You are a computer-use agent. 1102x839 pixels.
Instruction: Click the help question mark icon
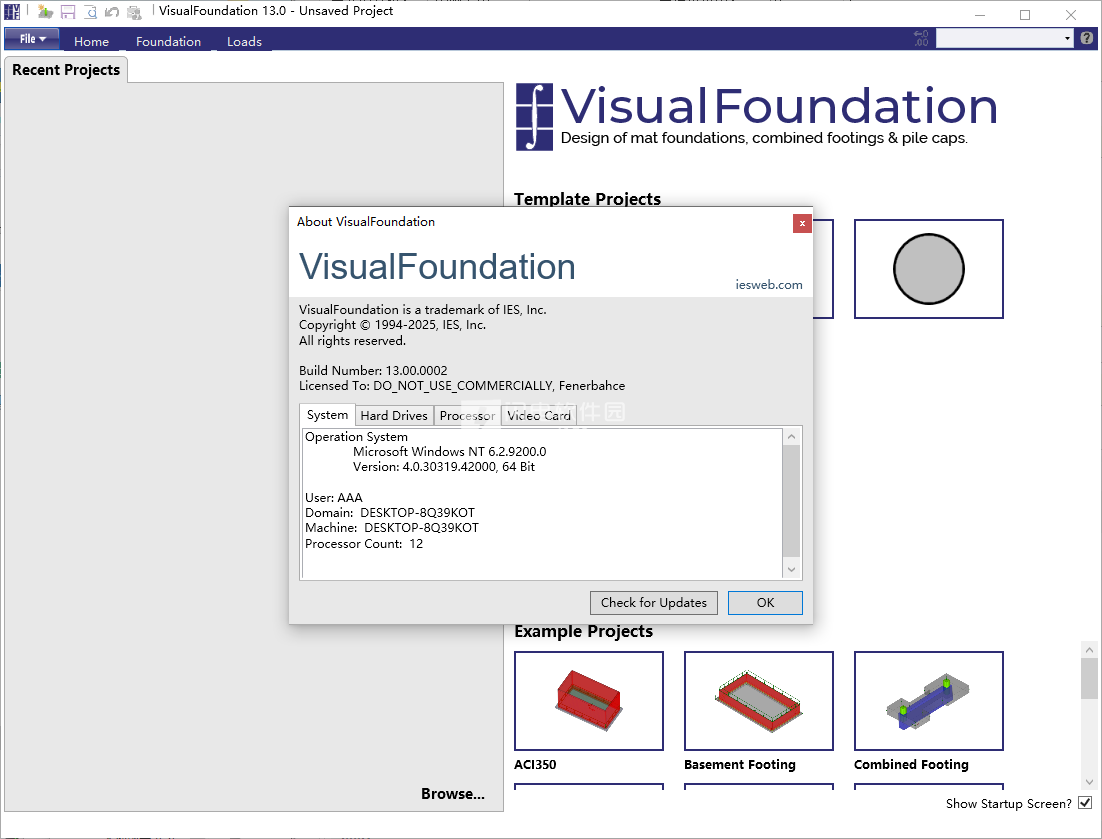coord(1087,38)
